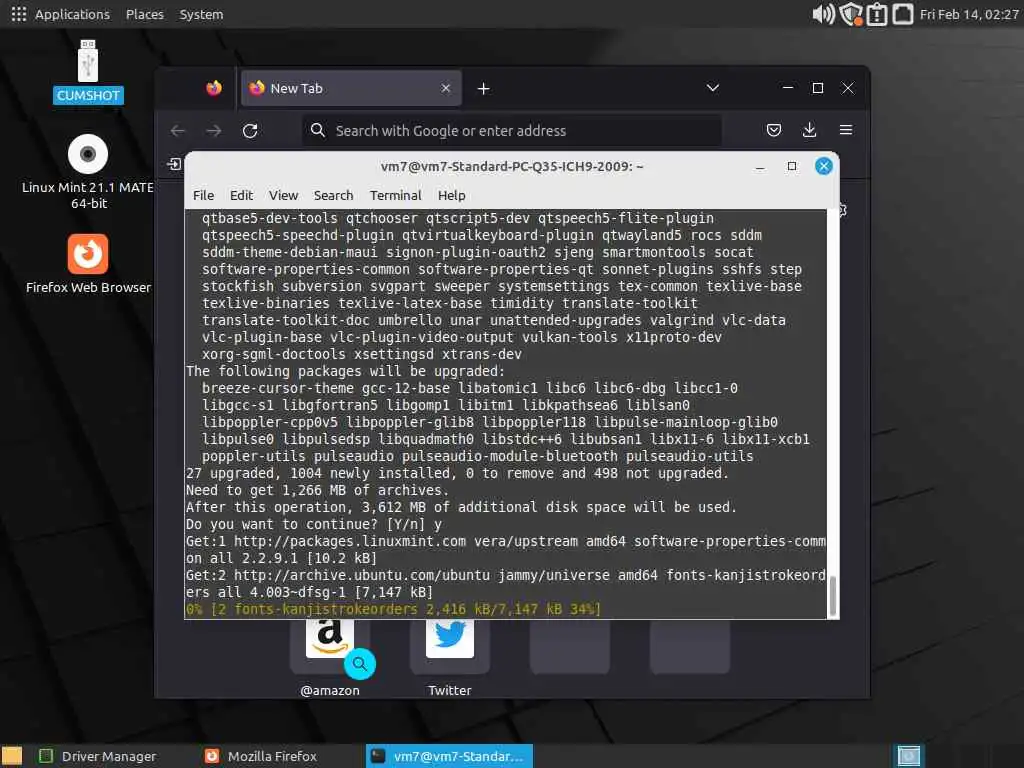Open the Applications menu in top panel

pos(61,14)
